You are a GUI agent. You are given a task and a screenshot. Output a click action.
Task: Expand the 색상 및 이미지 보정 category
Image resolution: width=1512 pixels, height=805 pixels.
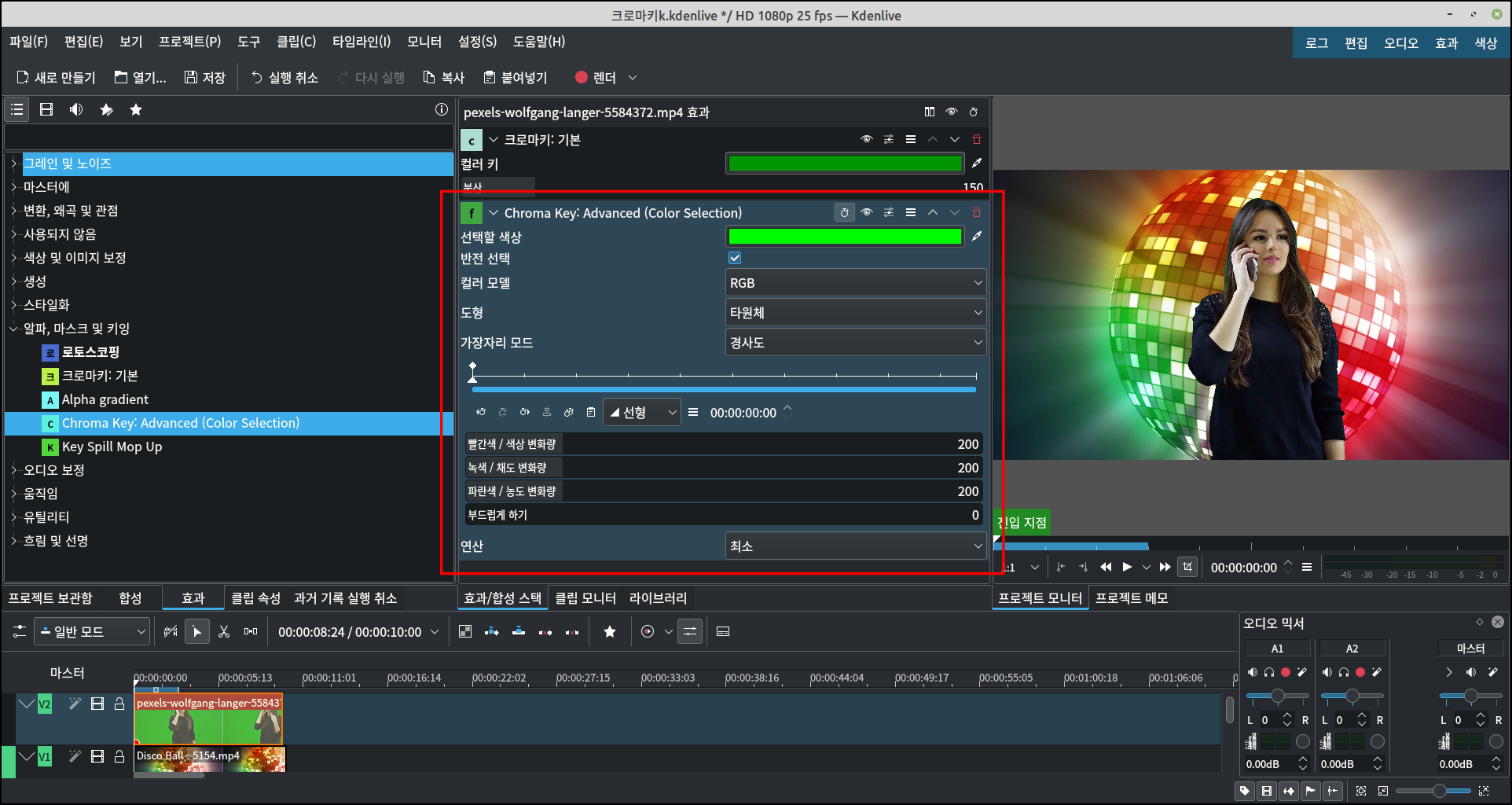13,258
